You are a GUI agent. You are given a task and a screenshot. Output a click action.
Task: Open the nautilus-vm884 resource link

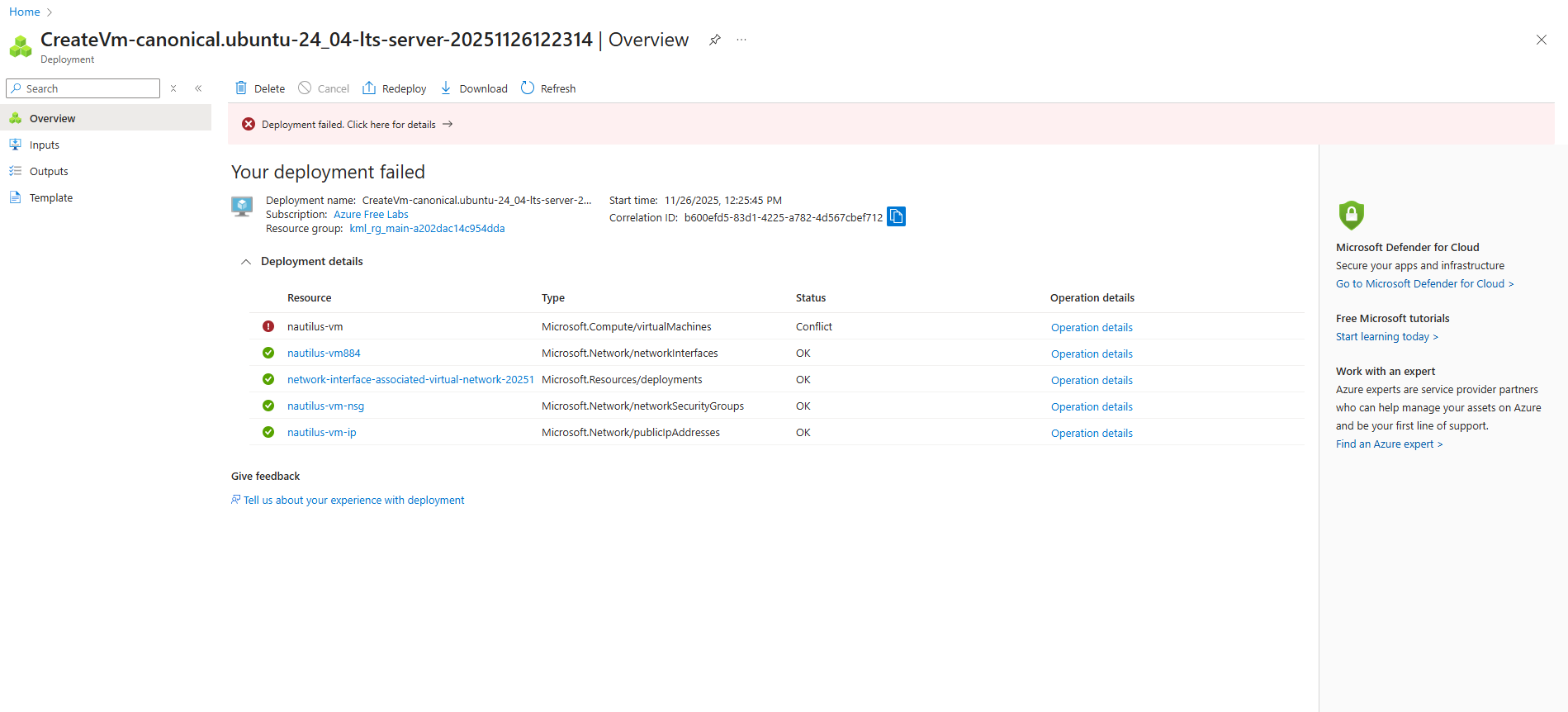pyautogui.click(x=324, y=354)
